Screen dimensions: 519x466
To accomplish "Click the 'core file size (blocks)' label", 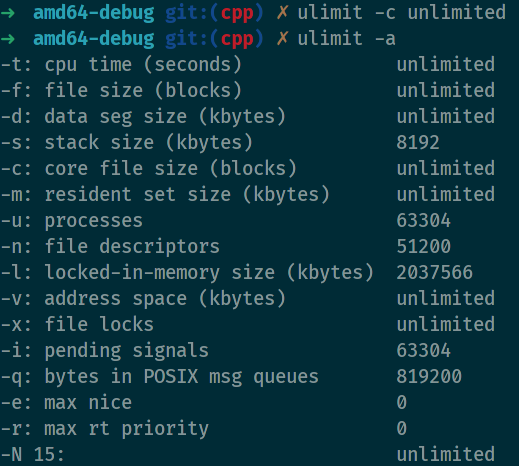I will 171,168.
